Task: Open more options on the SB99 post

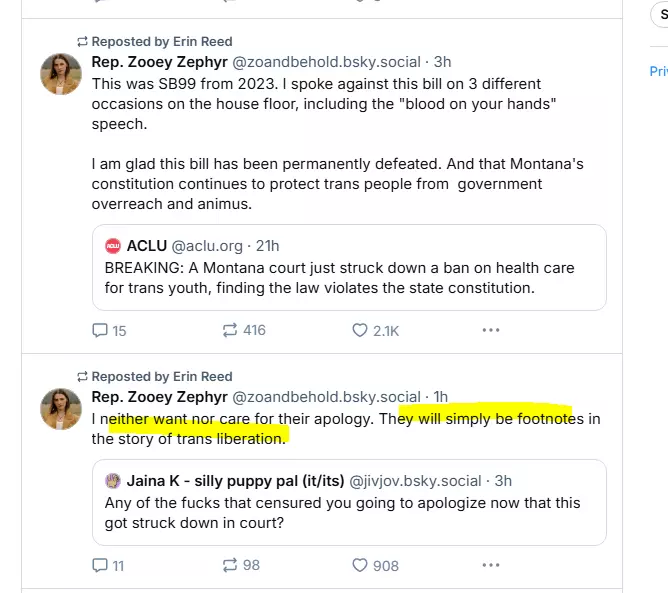Action: click(x=490, y=329)
